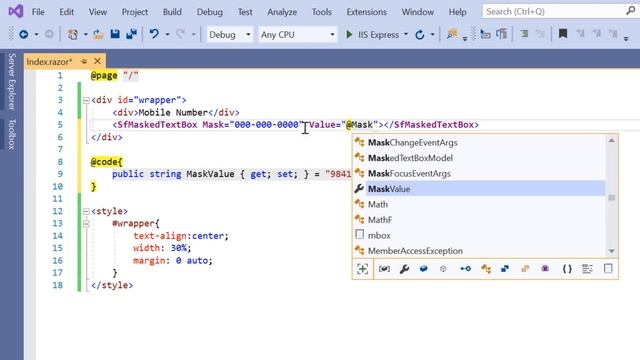
Task: Click the IntelliSense list scroll down arrow
Action: [x=611, y=251]
